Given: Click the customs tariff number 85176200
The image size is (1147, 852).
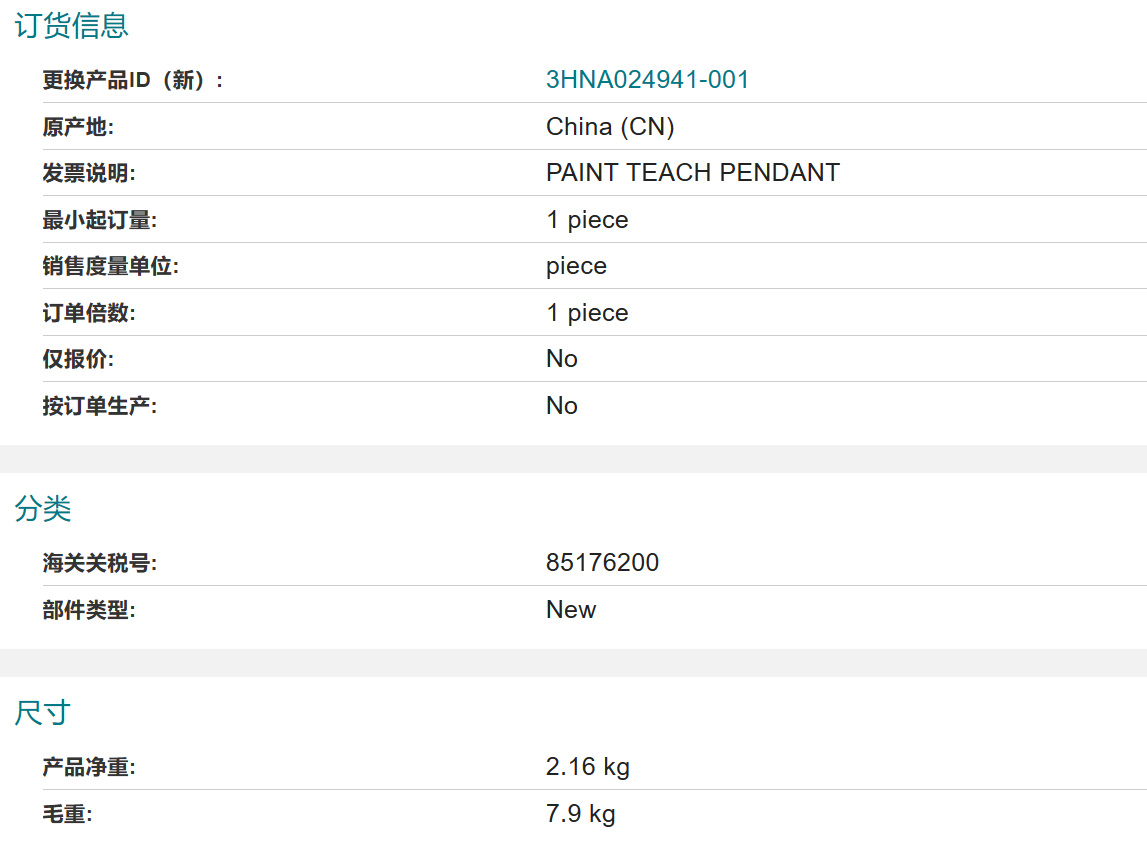Looking at the screenshot, I should pos(602,562).
